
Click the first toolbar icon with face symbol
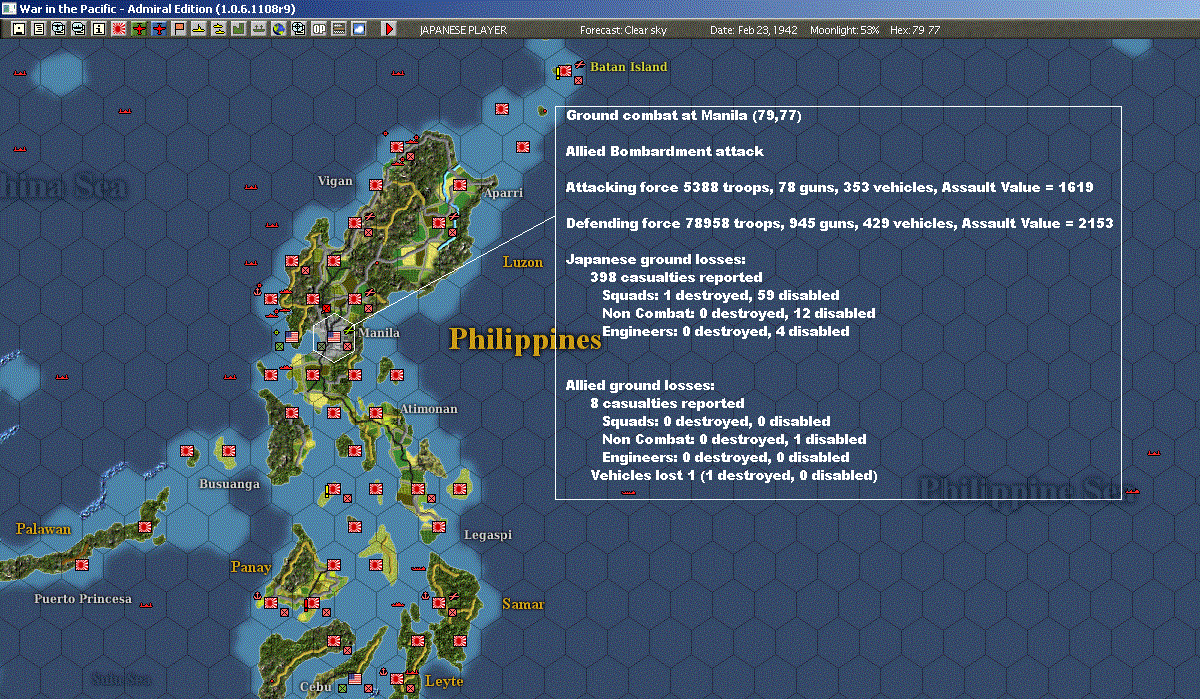[x=18, y=29]
